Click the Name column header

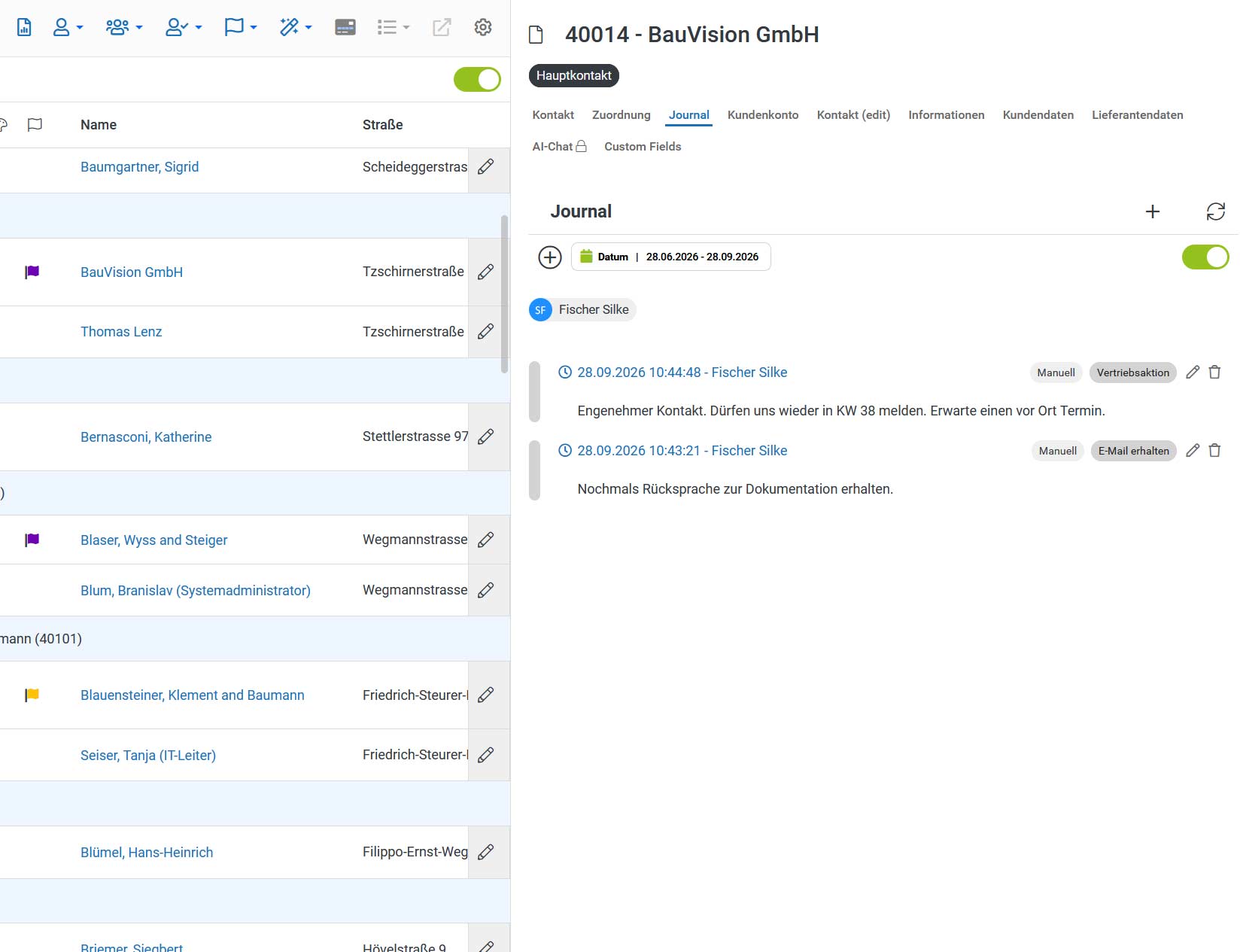[x=99, y=124]
